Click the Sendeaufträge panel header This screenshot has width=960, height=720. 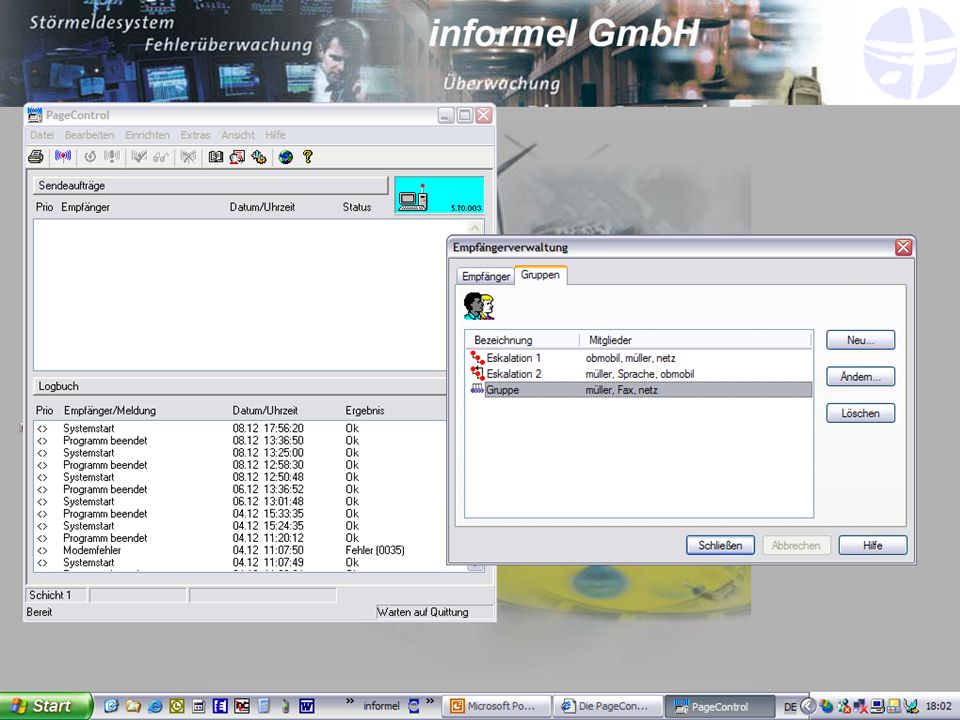211,186
